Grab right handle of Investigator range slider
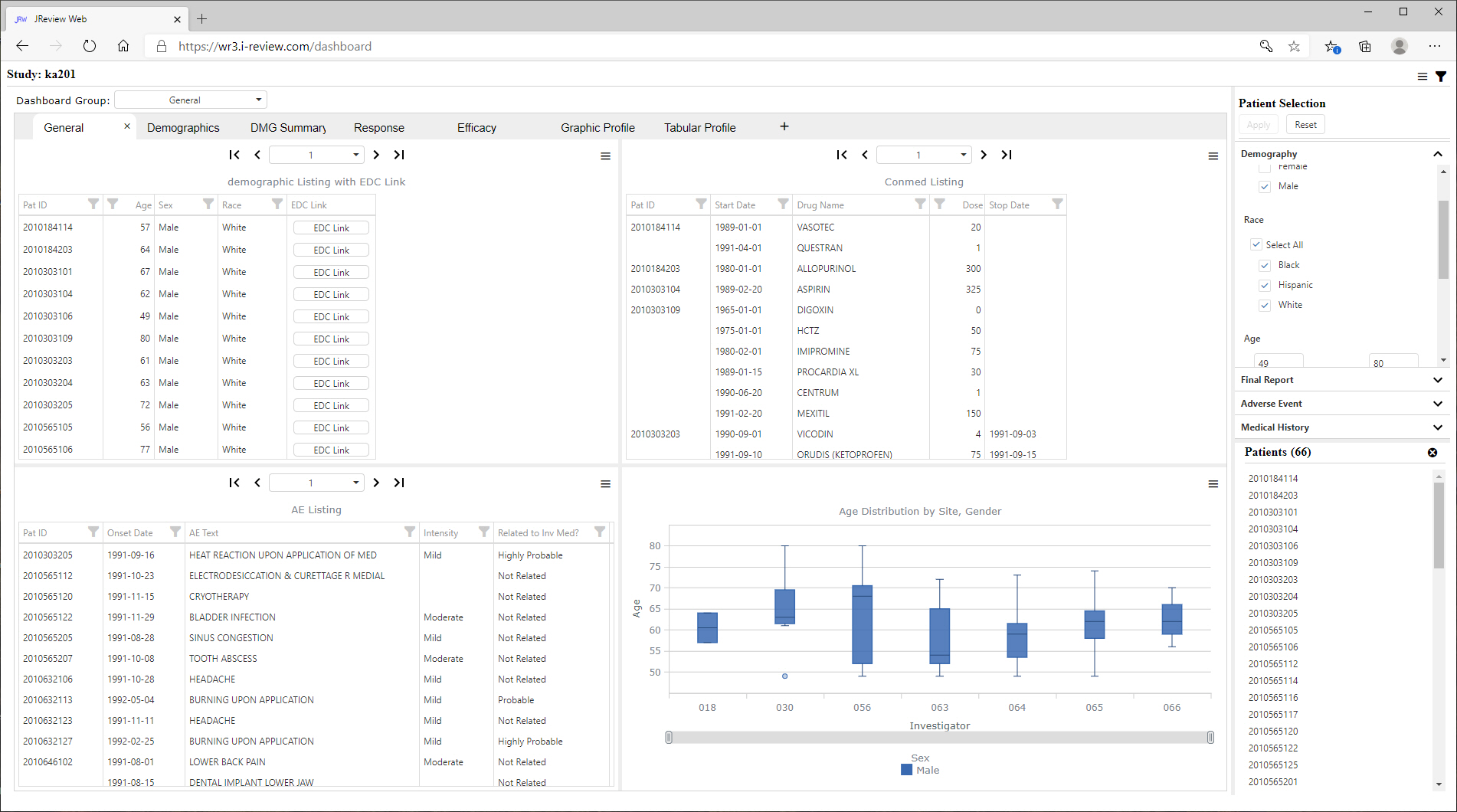This screenshot has width=1457, height=812. click(1210, 737)
